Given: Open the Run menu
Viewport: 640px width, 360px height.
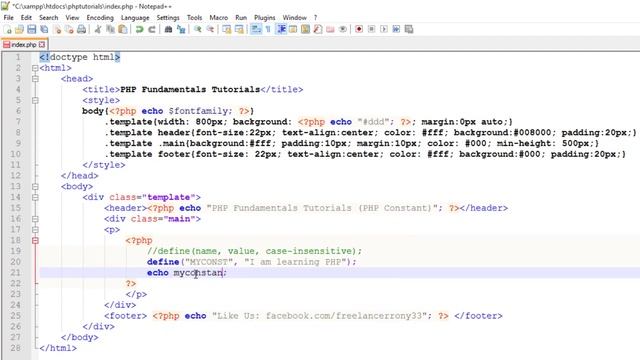Looking at the screenshot, I should pyautogui.click(x=241, y=18).
